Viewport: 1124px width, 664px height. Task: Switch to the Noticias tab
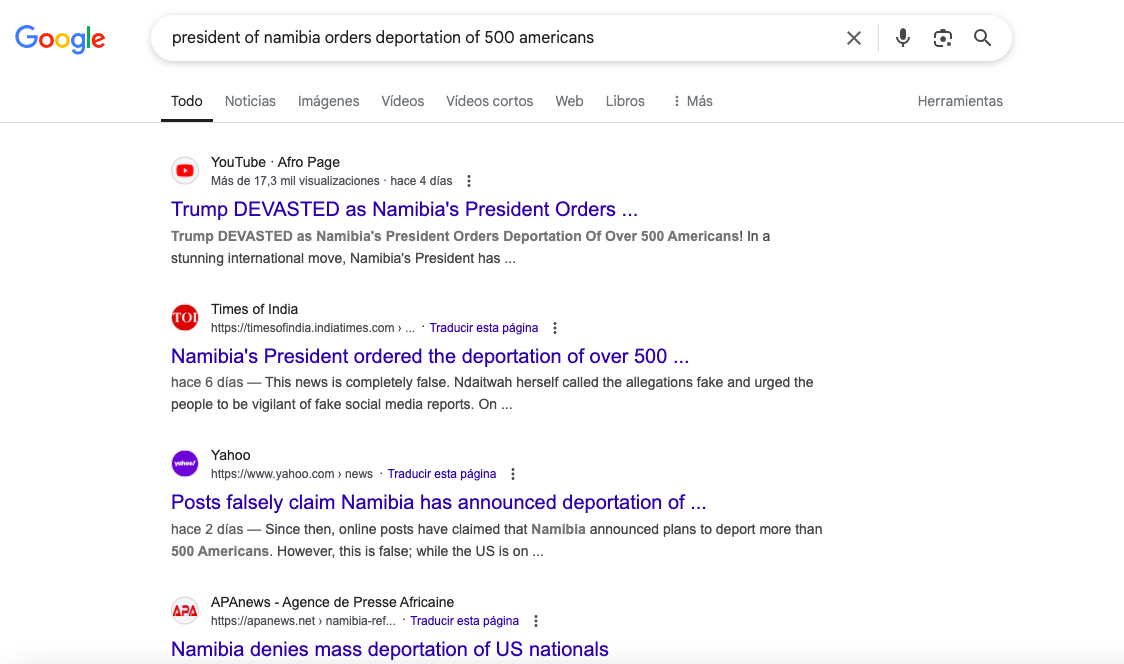click(250, 101)
